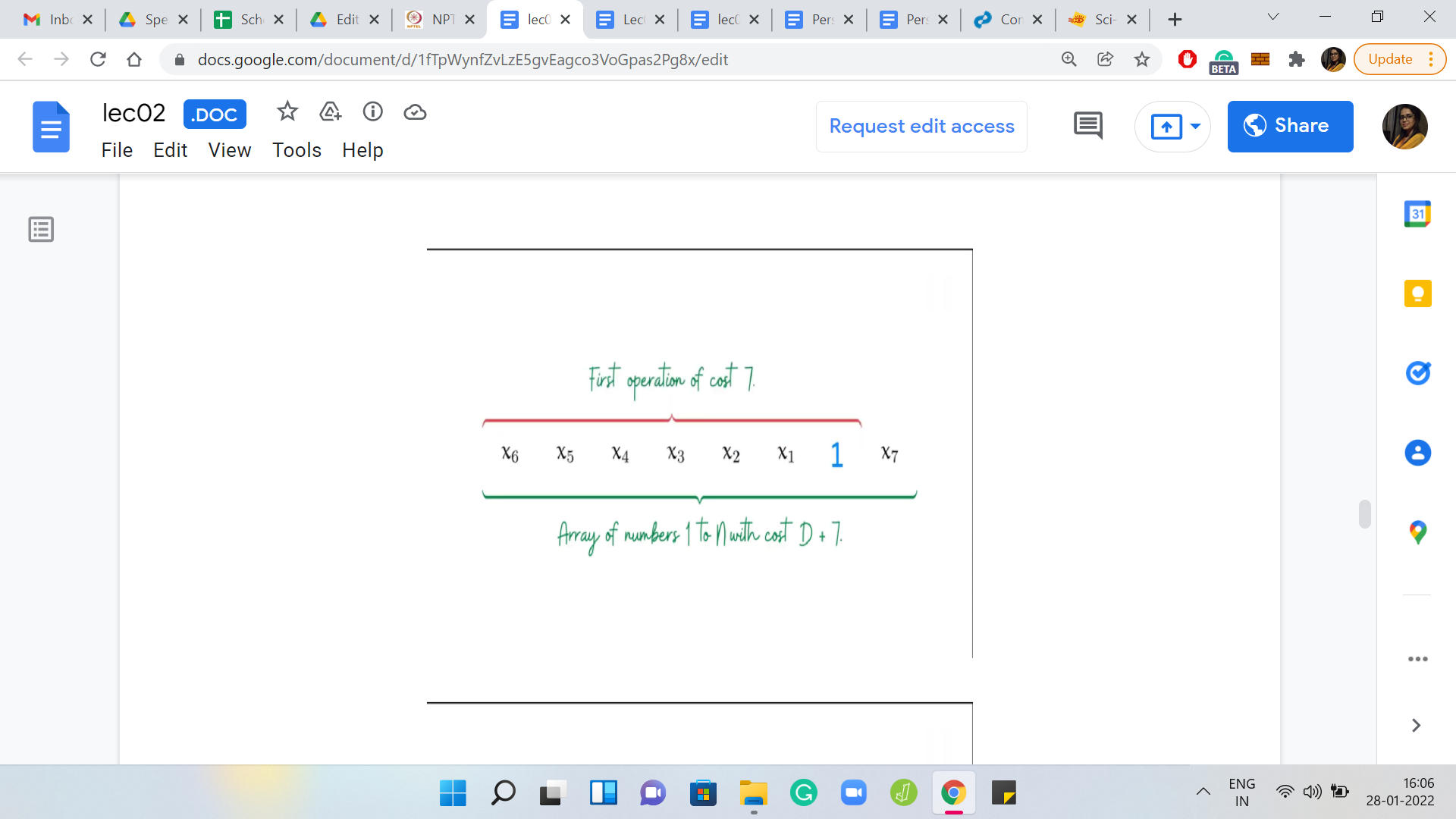The width and height of the screenshot is (1456, 819).
Task: Click the cloud document status icon
Action: [415, 112]
